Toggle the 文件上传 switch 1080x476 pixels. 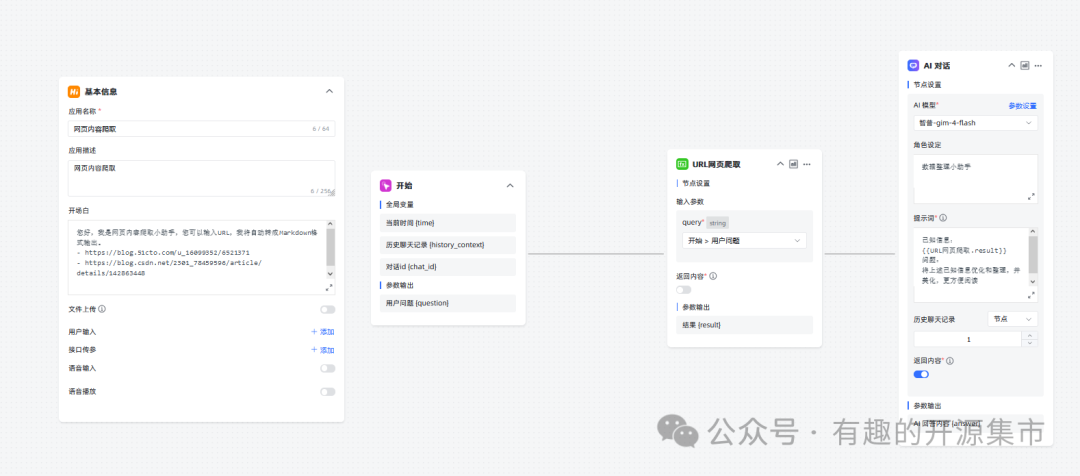coord(327,310)
